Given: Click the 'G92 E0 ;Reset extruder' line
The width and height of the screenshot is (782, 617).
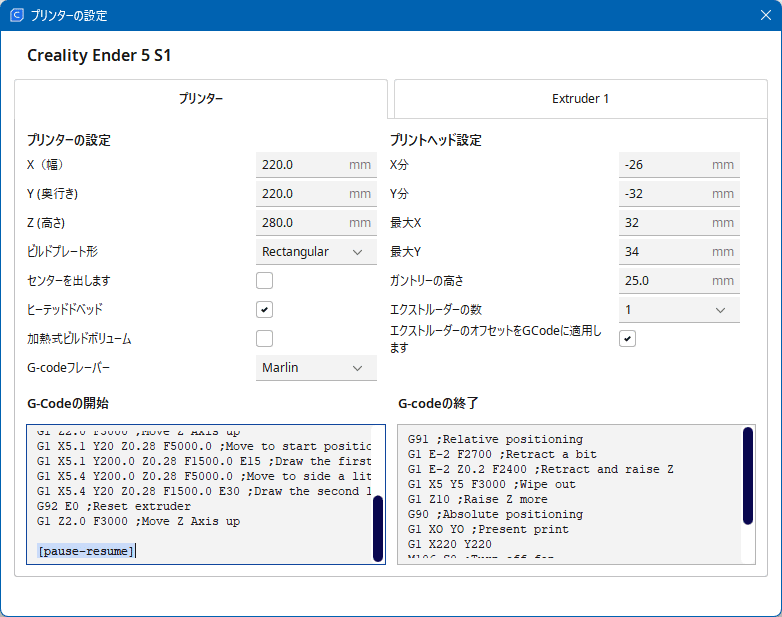Looking at the screenshot, I should point(114,506).
